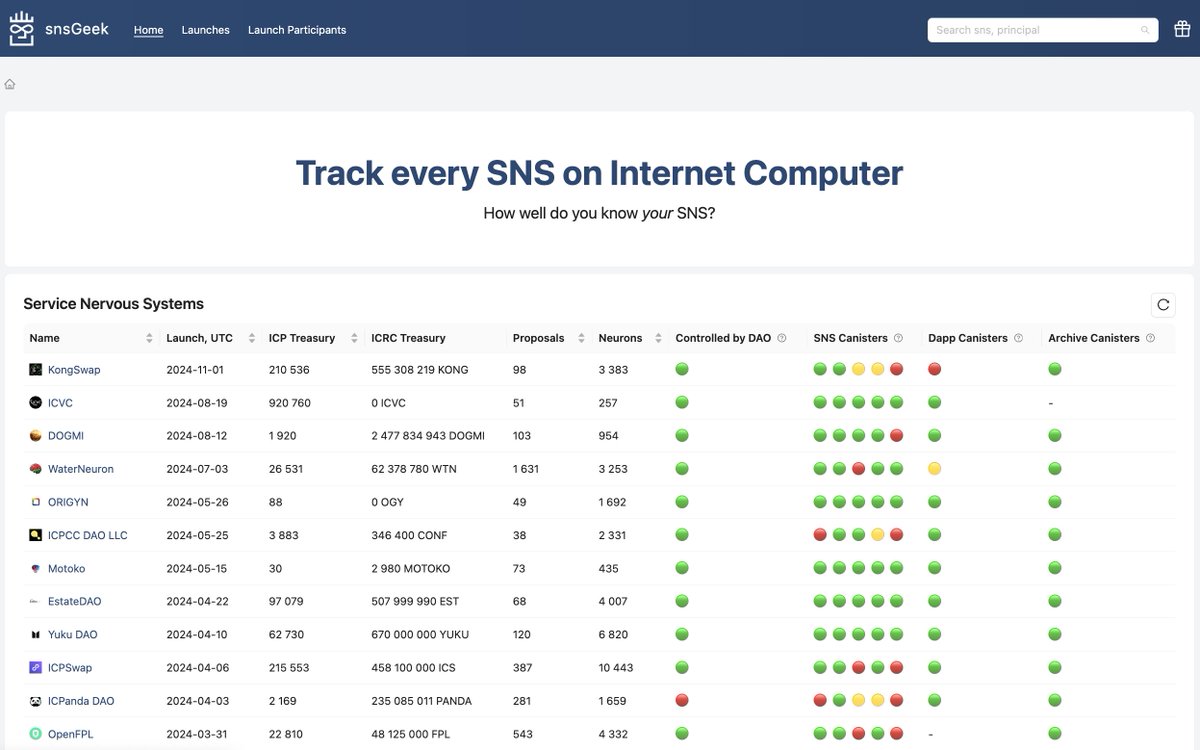Click the ICVC logo icon
The image size is (1200, 750).
pos(36,403)
